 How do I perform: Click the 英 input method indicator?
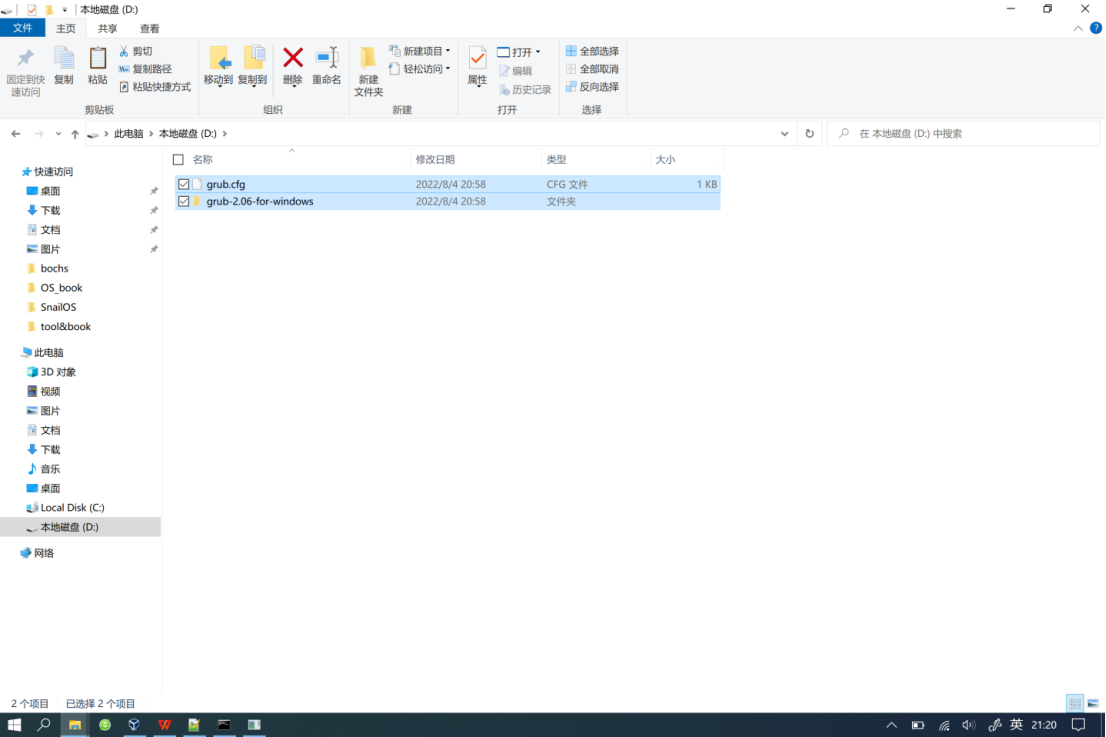[x=1016, y=724]
